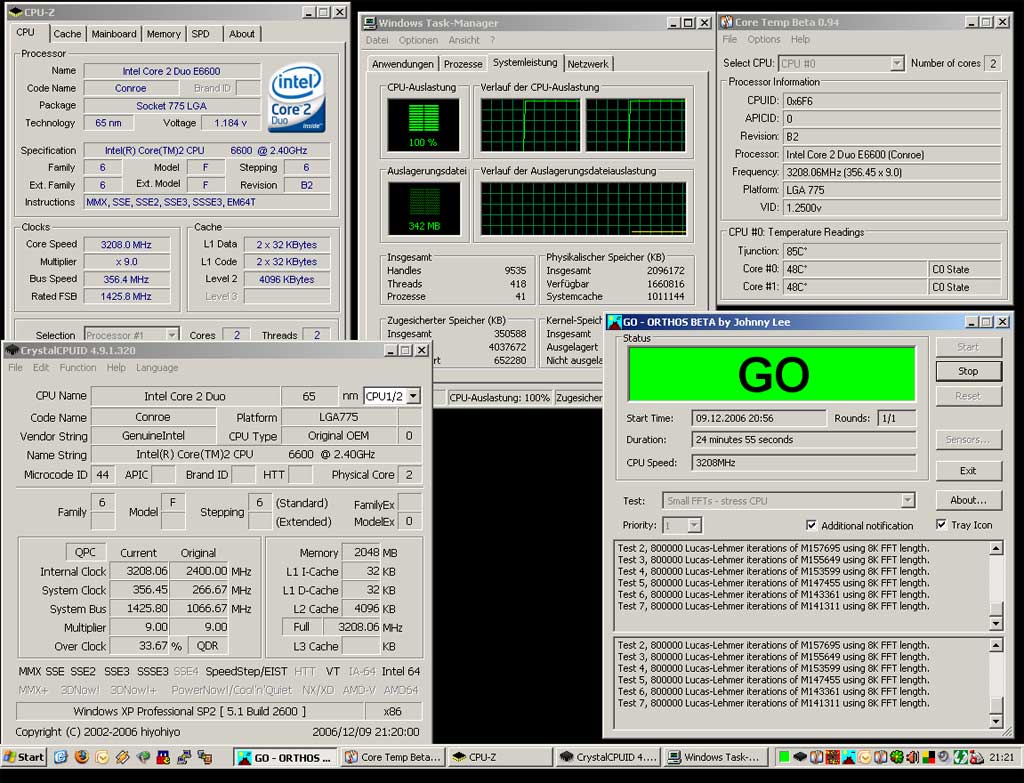
Task: Open the CPU1/2 dropdown in CrystalCPUID
Action: pos(413,396)
